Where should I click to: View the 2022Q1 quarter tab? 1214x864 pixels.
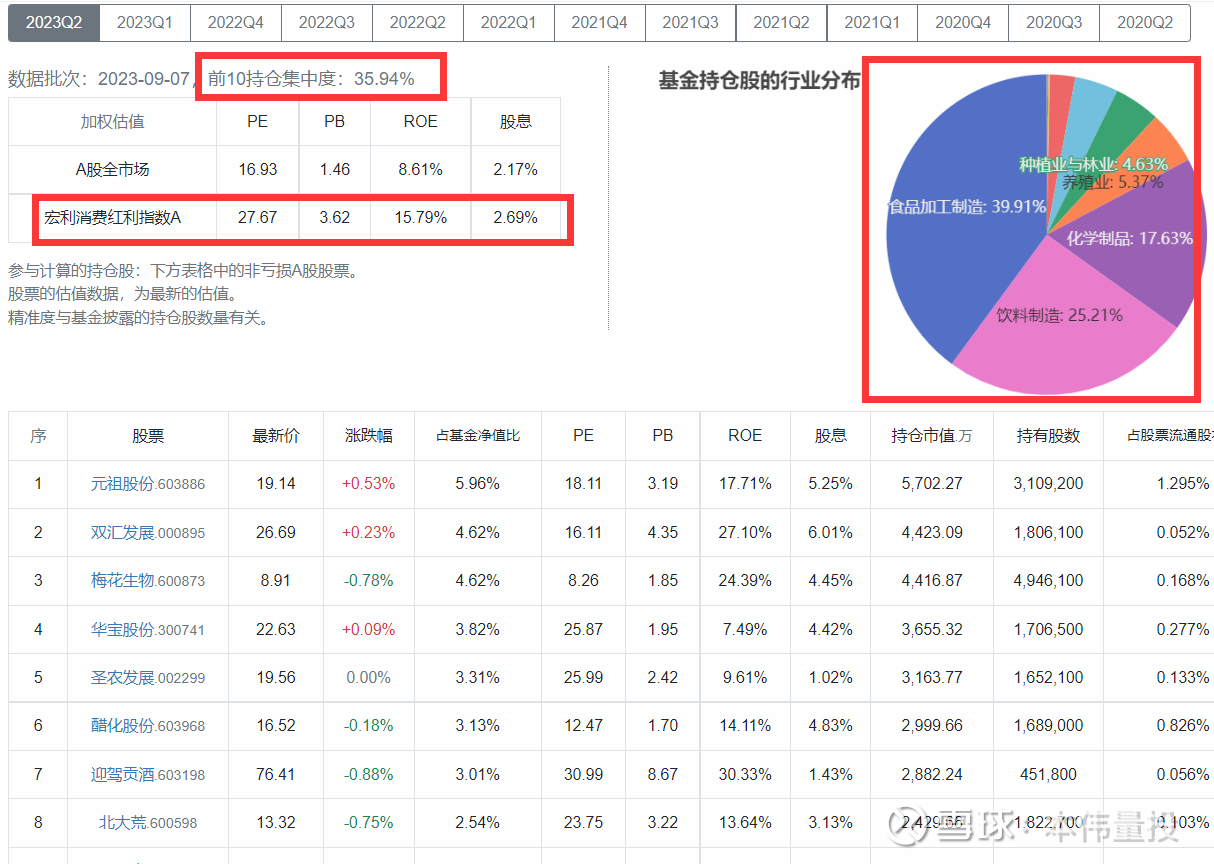tap(508, 22)
